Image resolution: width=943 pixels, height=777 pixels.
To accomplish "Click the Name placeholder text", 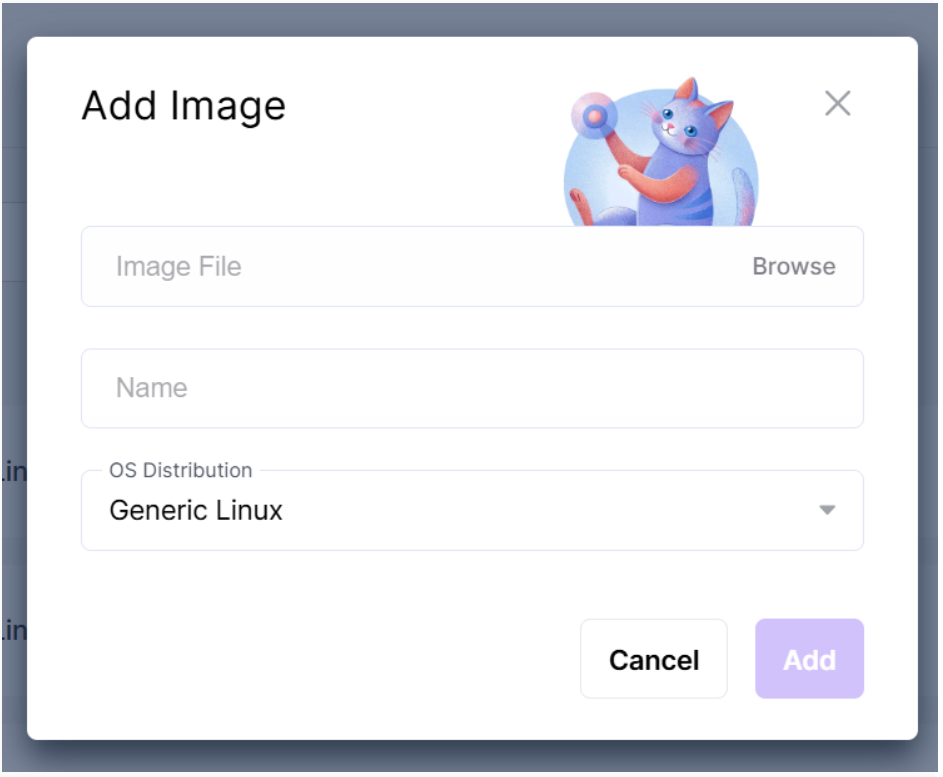I will coord(152,388).
